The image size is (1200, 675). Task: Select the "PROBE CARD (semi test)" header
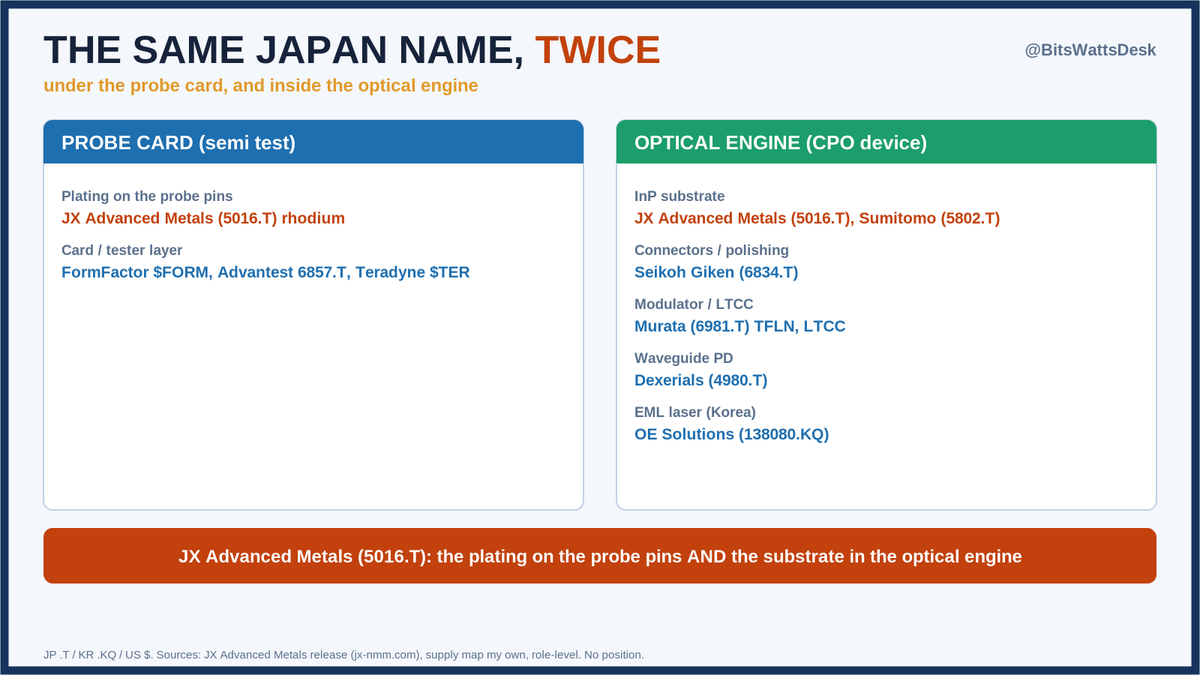point(313,142)
